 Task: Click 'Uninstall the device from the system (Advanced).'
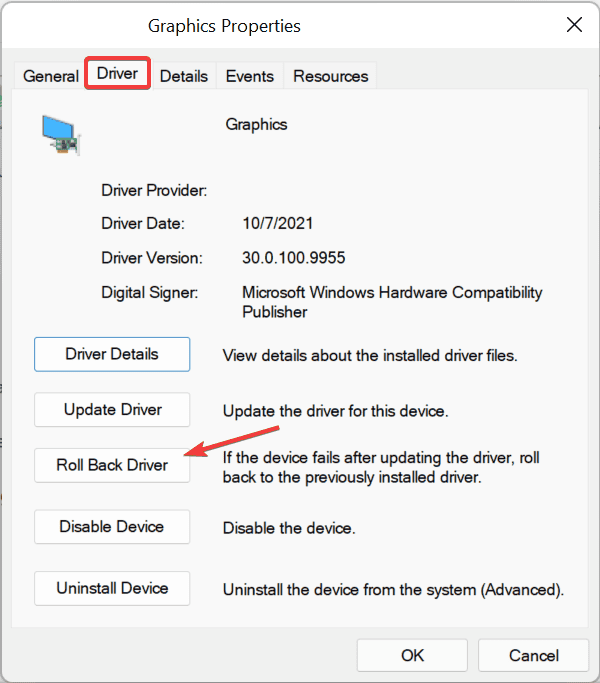[393, 590]
